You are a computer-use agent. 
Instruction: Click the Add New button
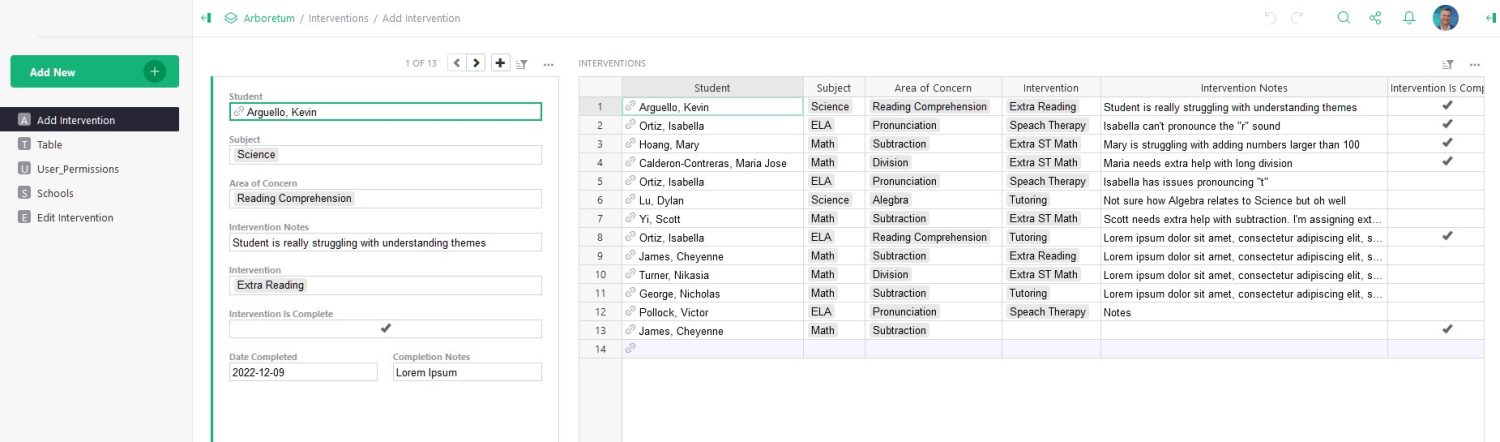(95, 72)
